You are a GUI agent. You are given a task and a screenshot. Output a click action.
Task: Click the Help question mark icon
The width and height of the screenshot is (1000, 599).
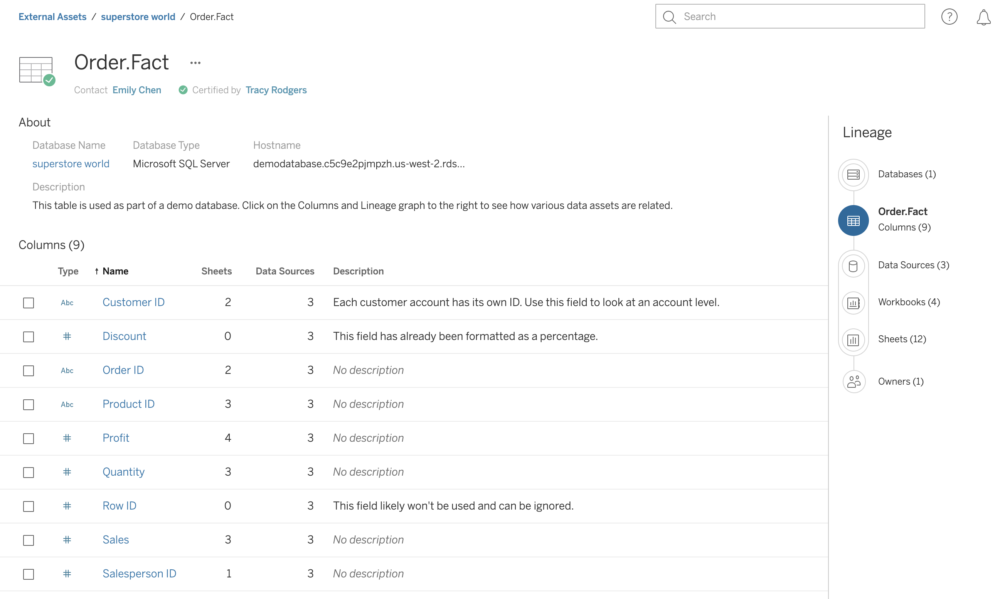pos(949,17)
